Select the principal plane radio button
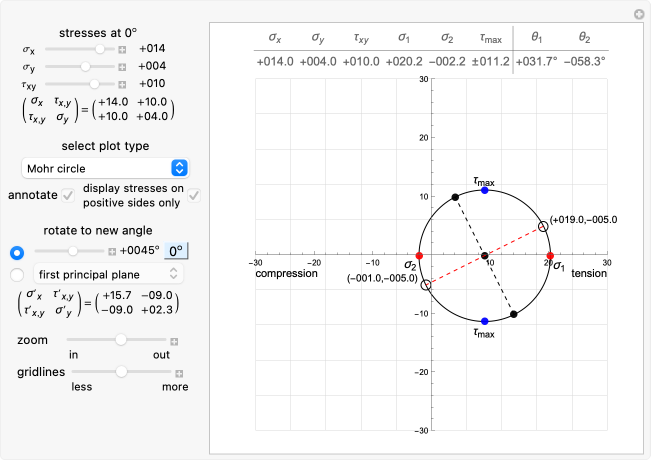This screenshot has width=651, height=461. [17, 274]
